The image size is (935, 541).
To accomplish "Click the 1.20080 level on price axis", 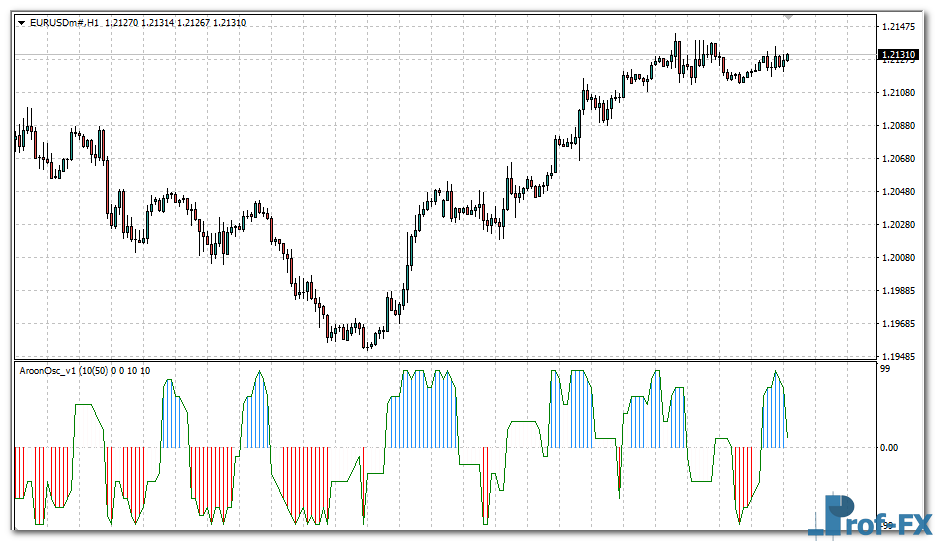I will 899,258.
